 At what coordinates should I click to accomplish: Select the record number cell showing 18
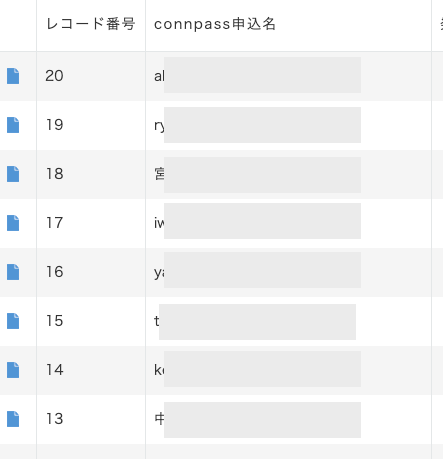(91, 174)
